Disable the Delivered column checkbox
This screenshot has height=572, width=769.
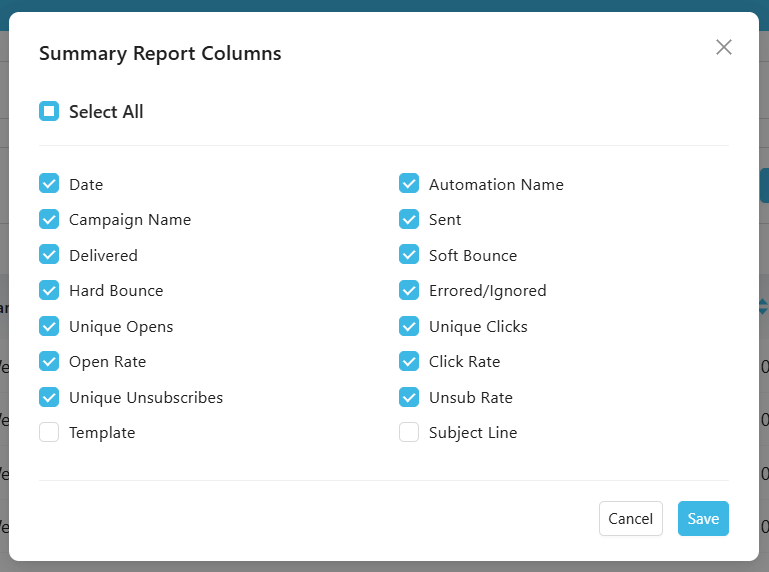click(49, 255)
